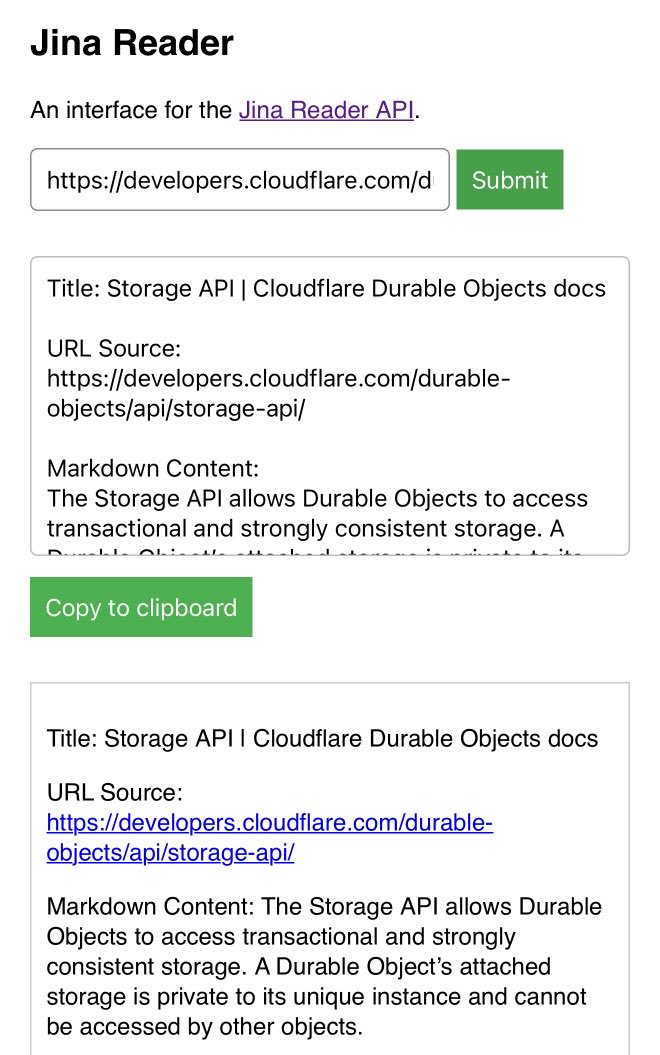Click 'Objects to access transactional and strongly' preview line
The height and width of the screenshot is (1055, 660).
tap(281, 937)
